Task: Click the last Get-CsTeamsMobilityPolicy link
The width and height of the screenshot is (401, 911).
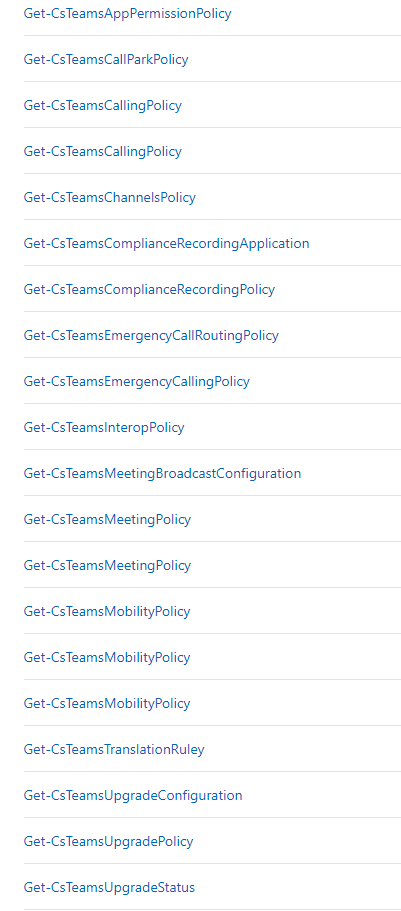Action: point(107,703)
